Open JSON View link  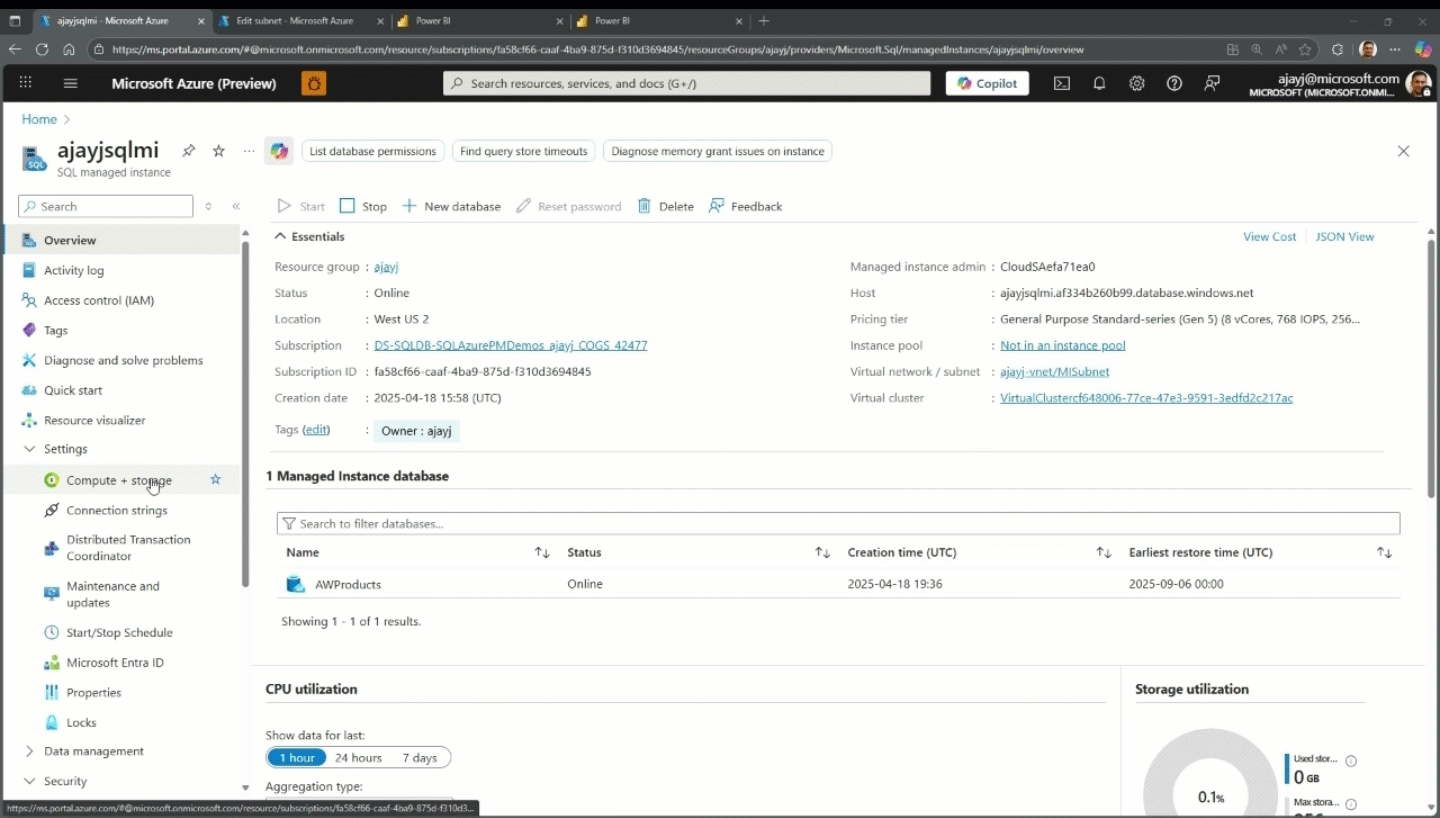point(1345,236)
